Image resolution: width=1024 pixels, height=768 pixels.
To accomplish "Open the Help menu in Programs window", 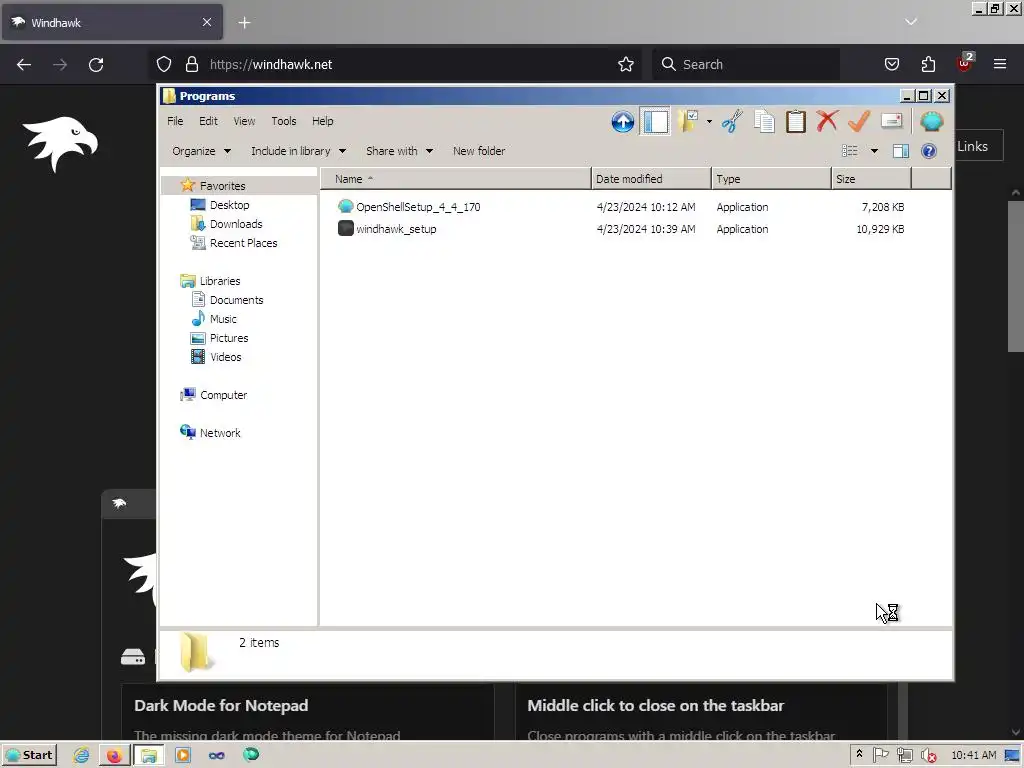I will [323, 121].
